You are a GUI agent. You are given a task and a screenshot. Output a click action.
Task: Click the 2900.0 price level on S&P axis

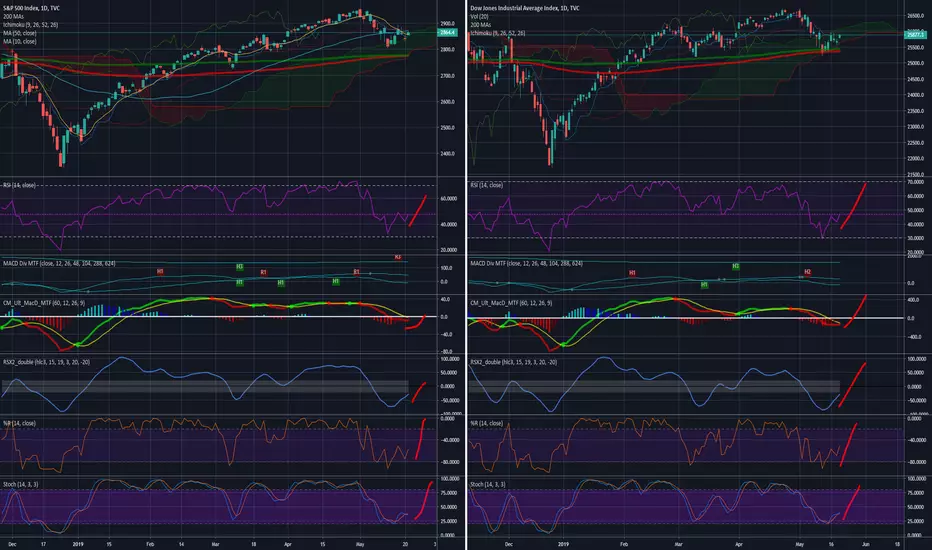coord(447,24)
